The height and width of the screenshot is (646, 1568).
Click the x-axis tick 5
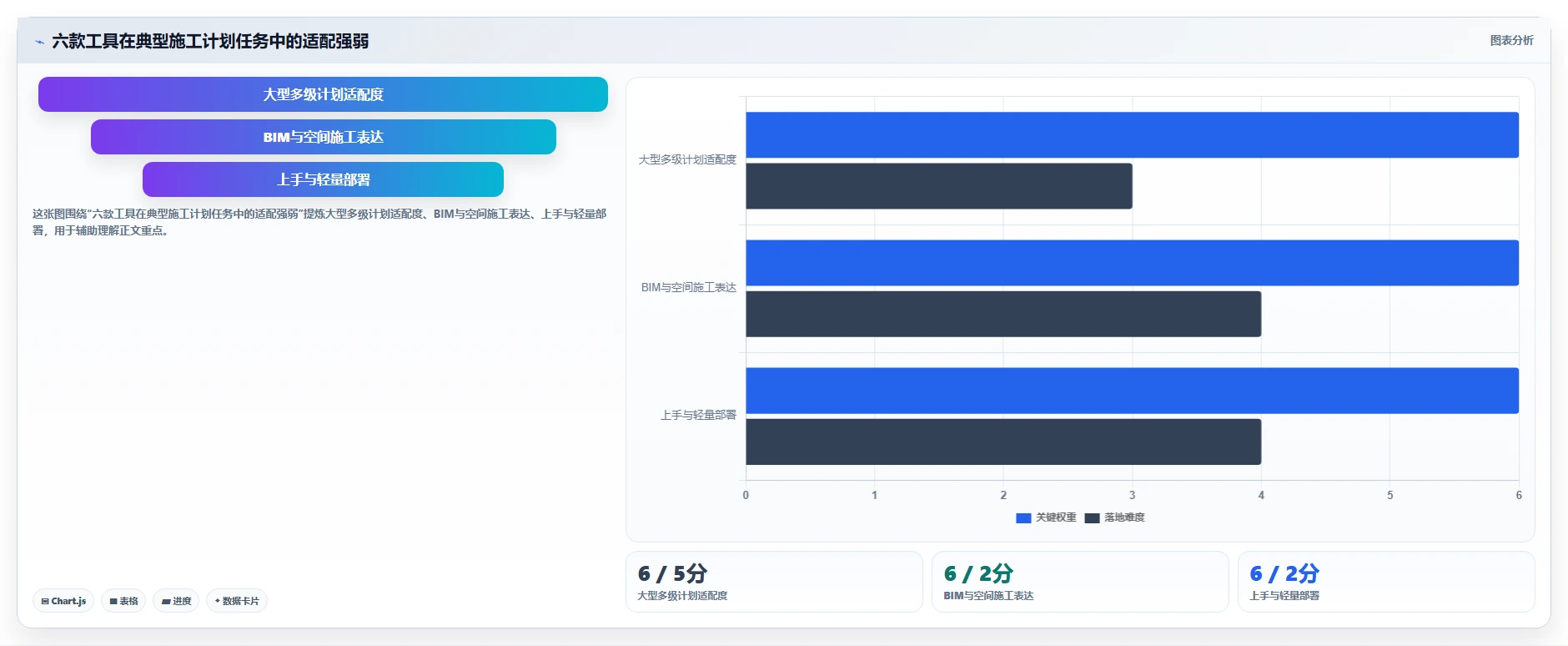1390,495
